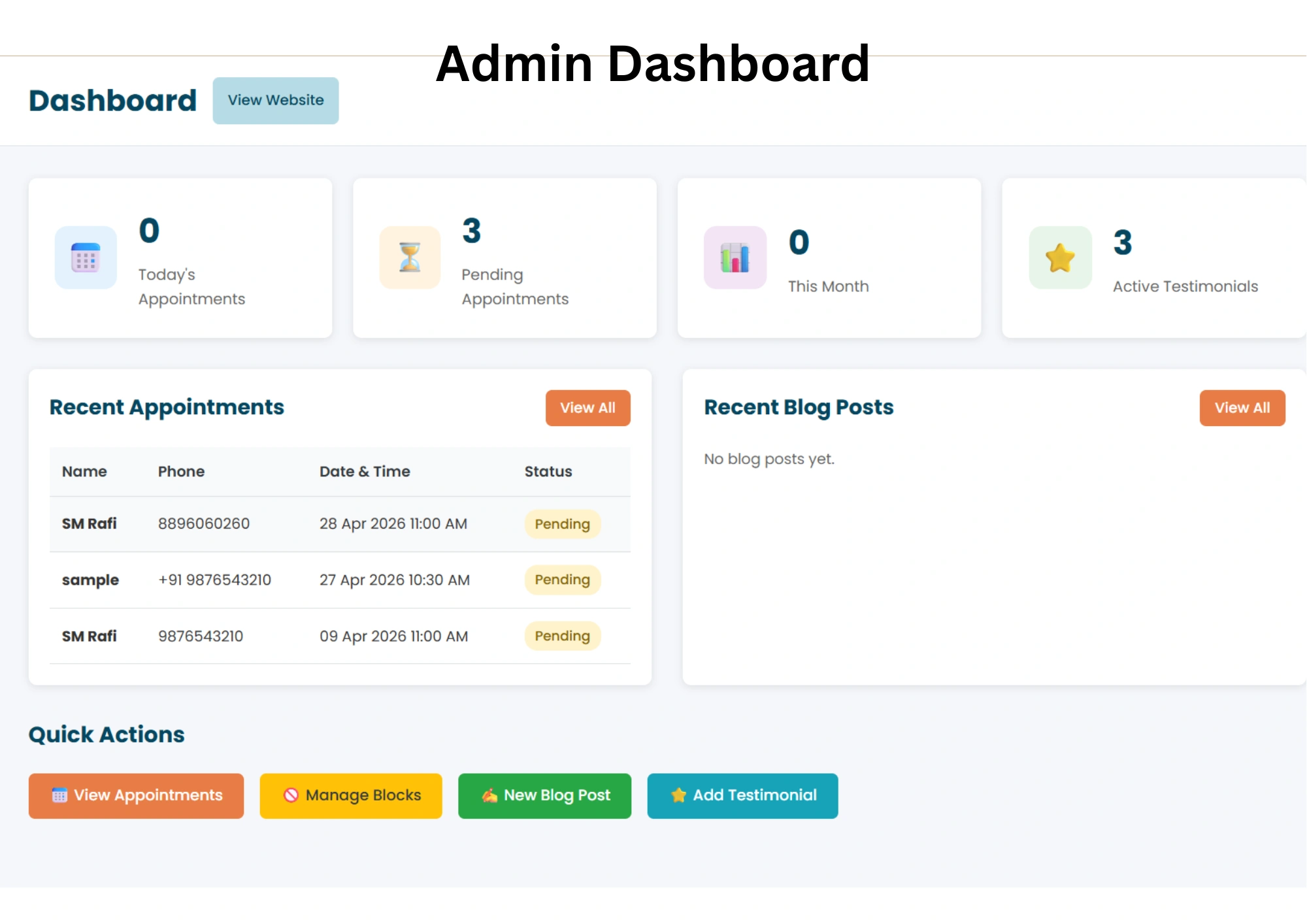Click the bar chart icon on This Month card
1307x924 pixels.
pos(735,257)
